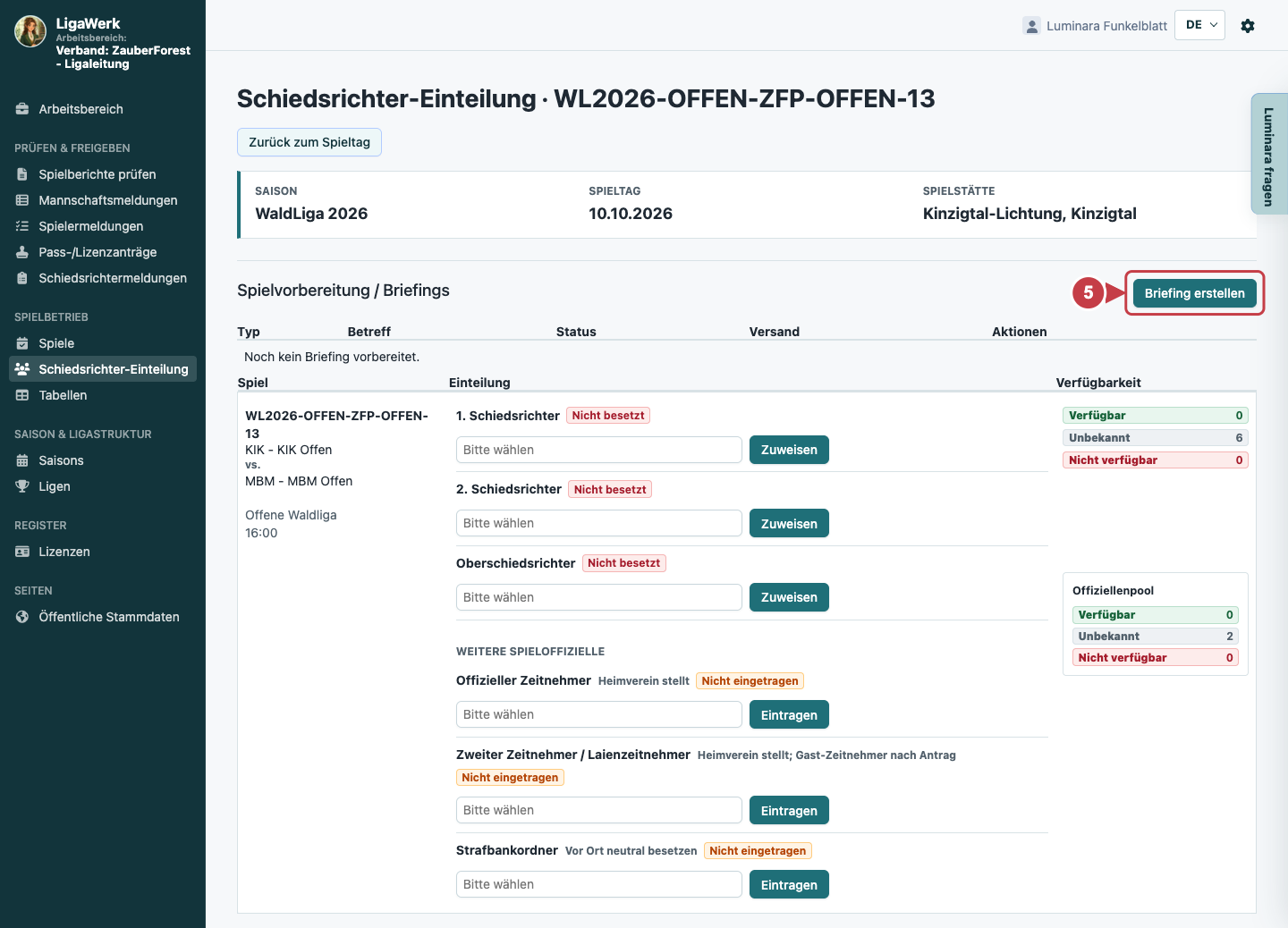The width and height of the screenshot is (1288, 928).
Task: Click the Tabellen table icon
Action: [x=22, y=395]
